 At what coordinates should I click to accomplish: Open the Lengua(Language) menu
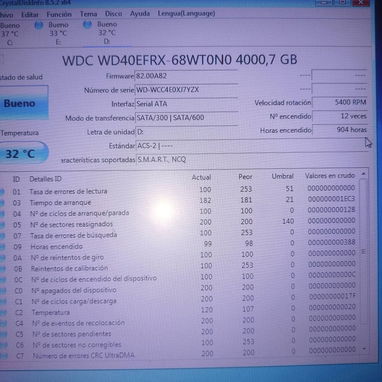point(186,14)
